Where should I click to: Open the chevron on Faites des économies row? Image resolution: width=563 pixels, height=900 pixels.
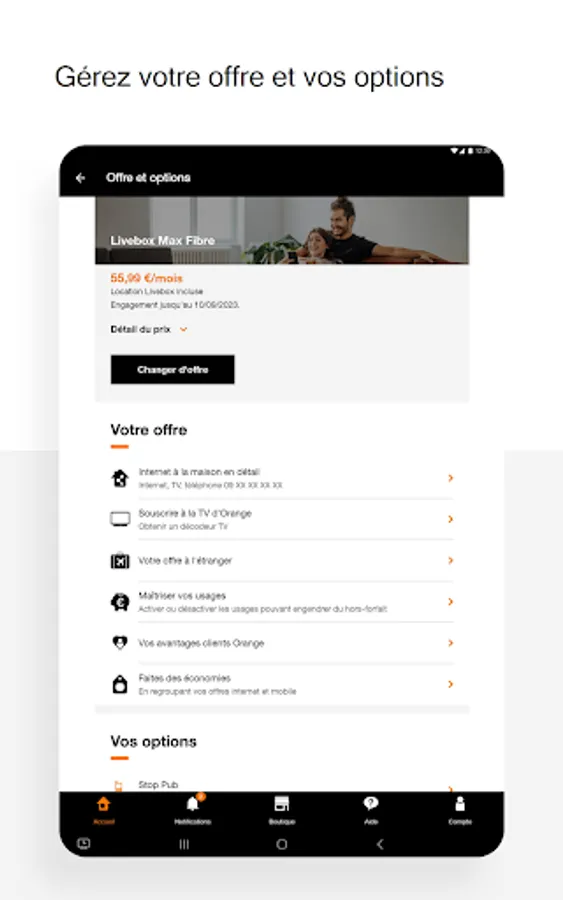(x=451, y=684)
